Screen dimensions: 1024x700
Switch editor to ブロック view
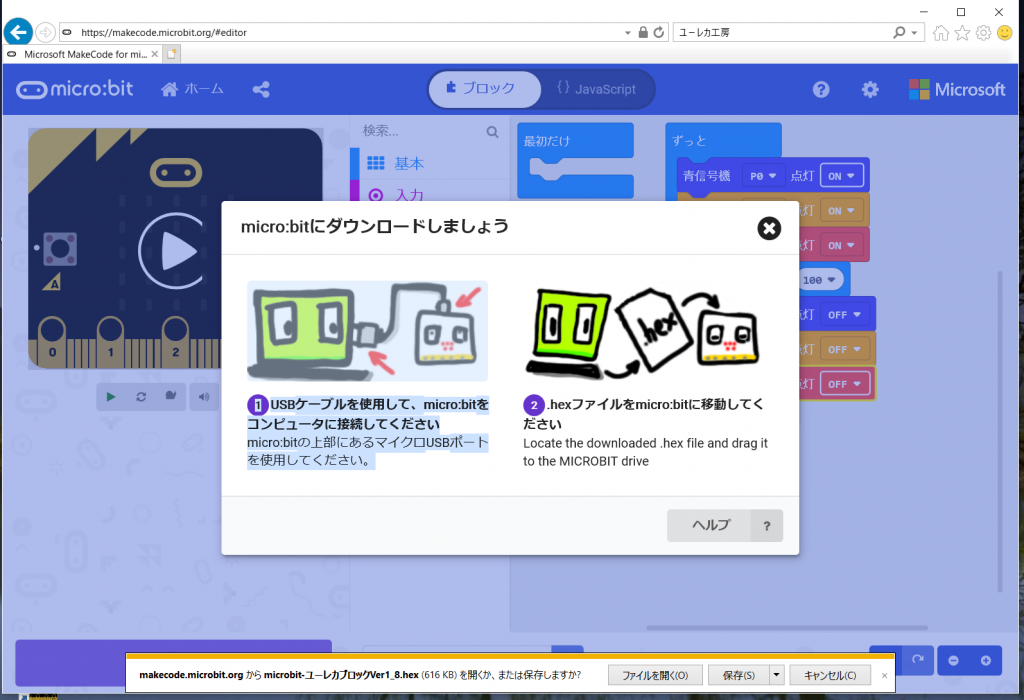pyautogui.click(x=484, y=89)
